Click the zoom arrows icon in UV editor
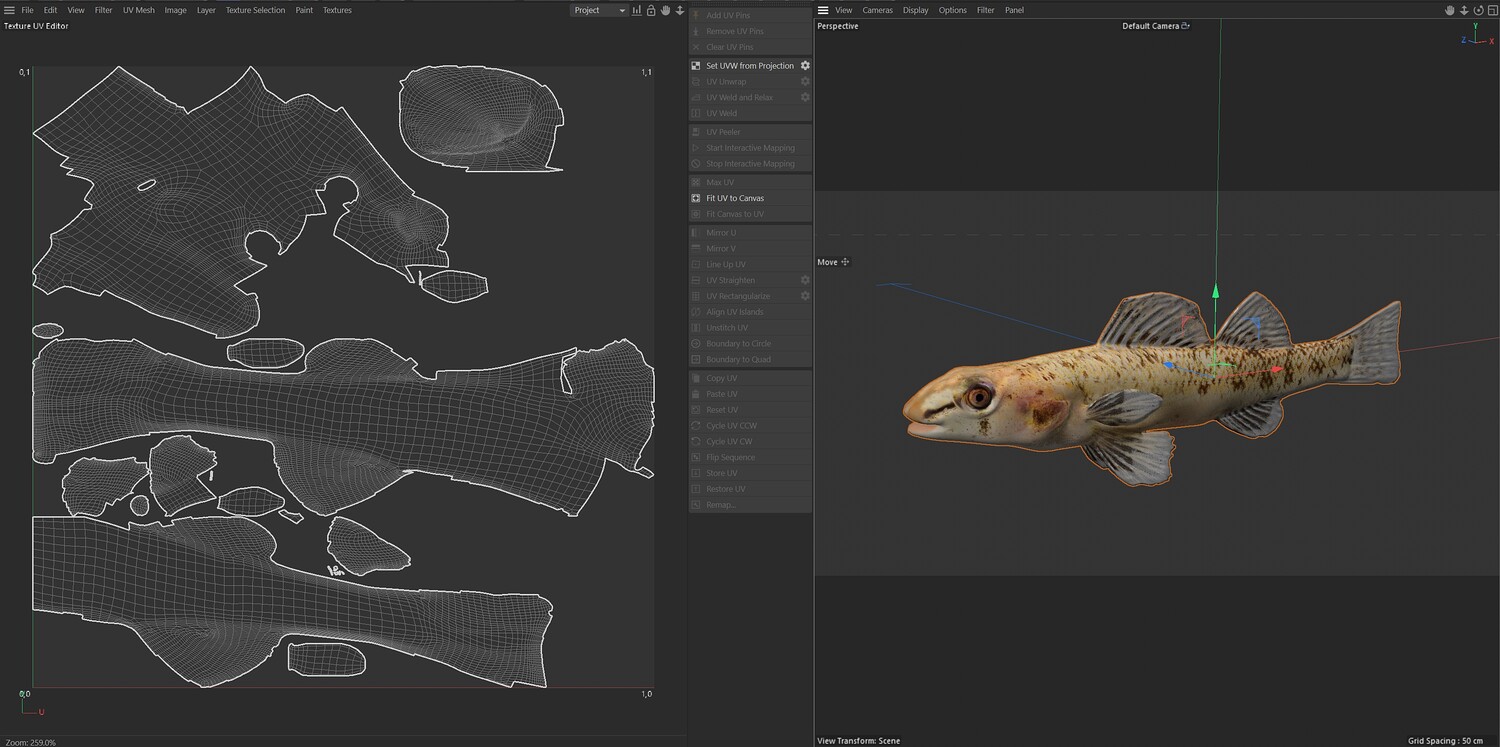The width and height of the screenshot is (1500, 747). coord(680,10)
